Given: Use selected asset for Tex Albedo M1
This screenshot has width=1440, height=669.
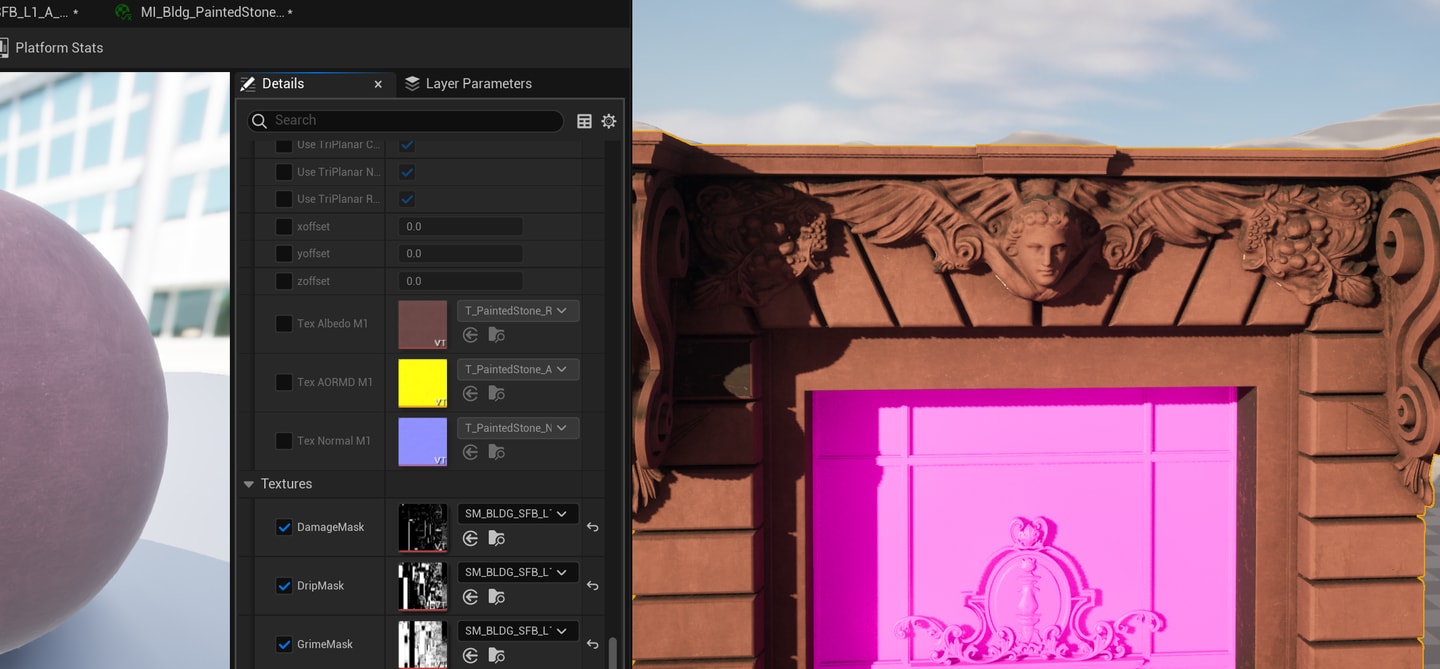Looking at the screenshot, I should 470,336.
